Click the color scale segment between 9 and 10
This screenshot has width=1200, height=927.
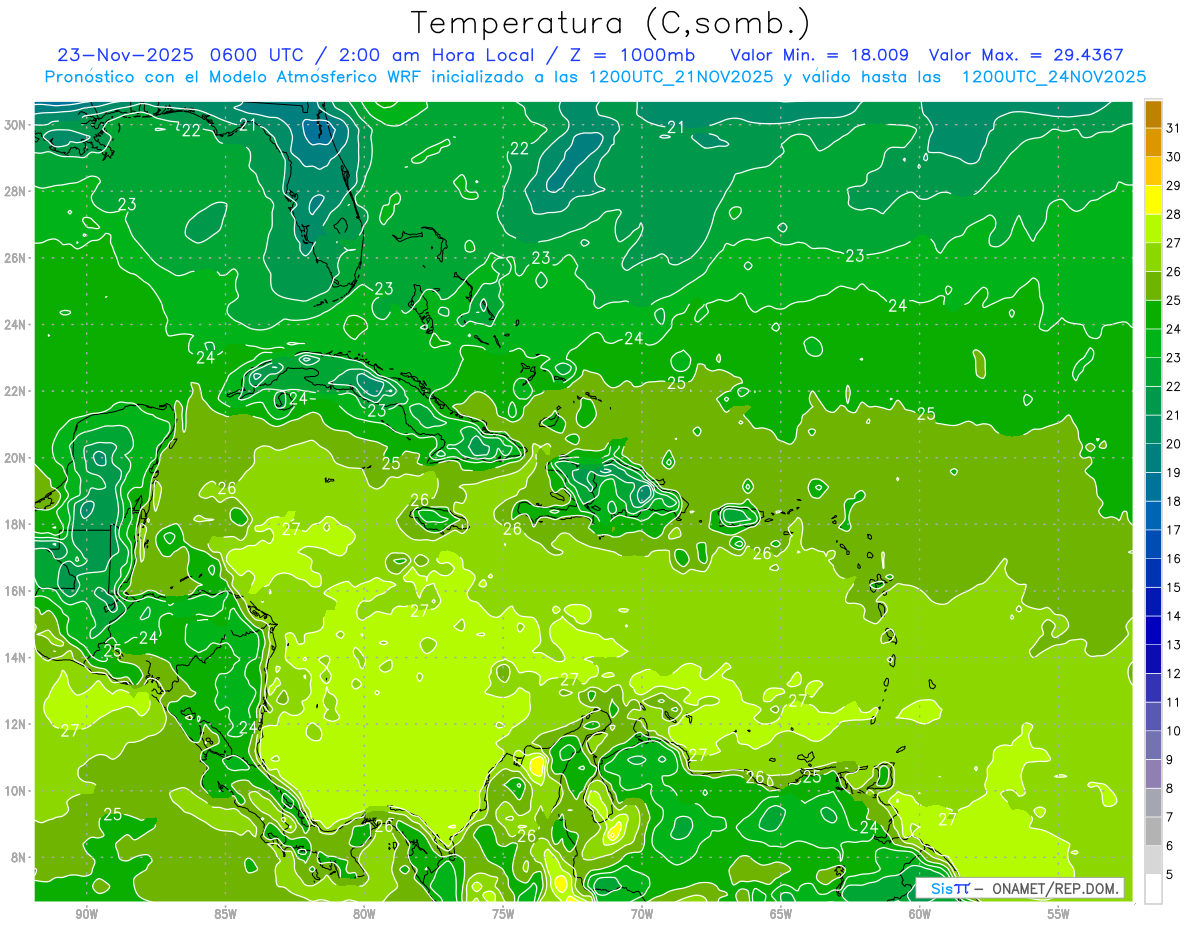click(1153, 745)
